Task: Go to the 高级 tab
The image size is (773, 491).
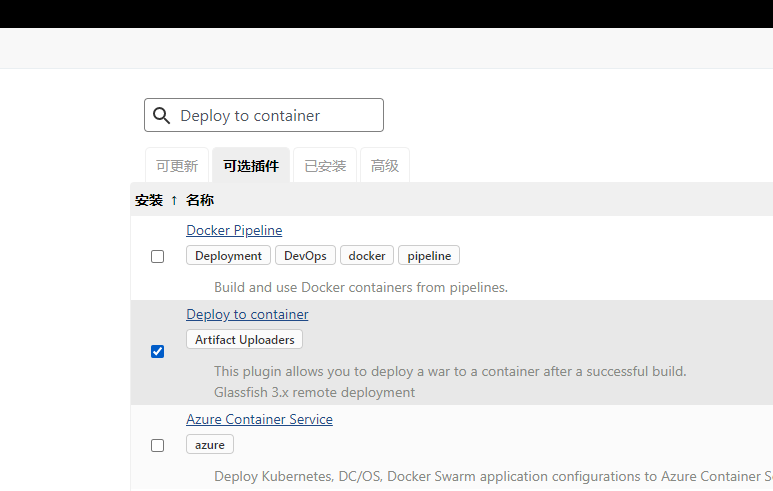Action: tap(385, 166)
